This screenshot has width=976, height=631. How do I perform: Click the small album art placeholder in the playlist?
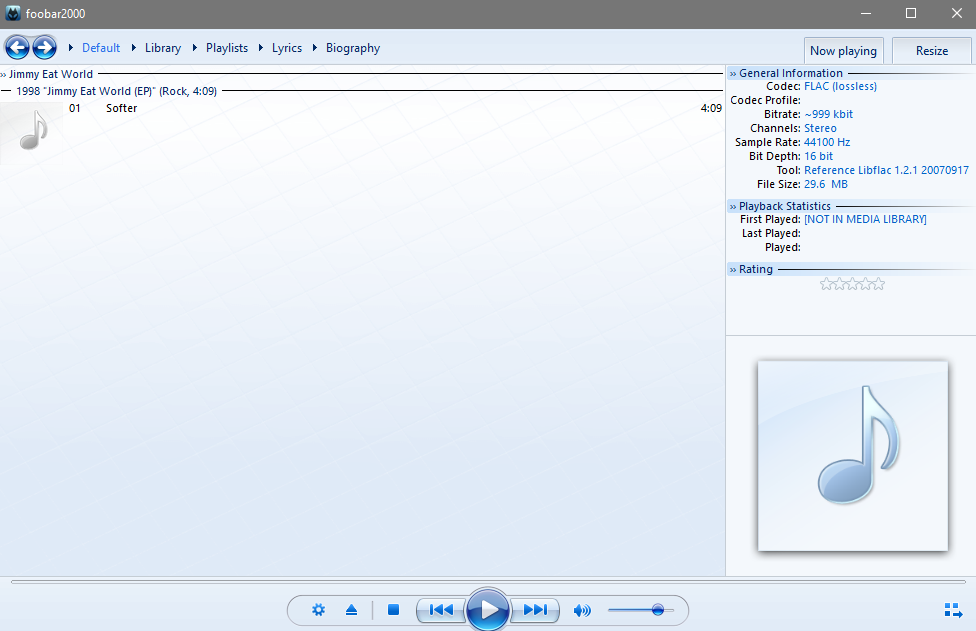32,133
